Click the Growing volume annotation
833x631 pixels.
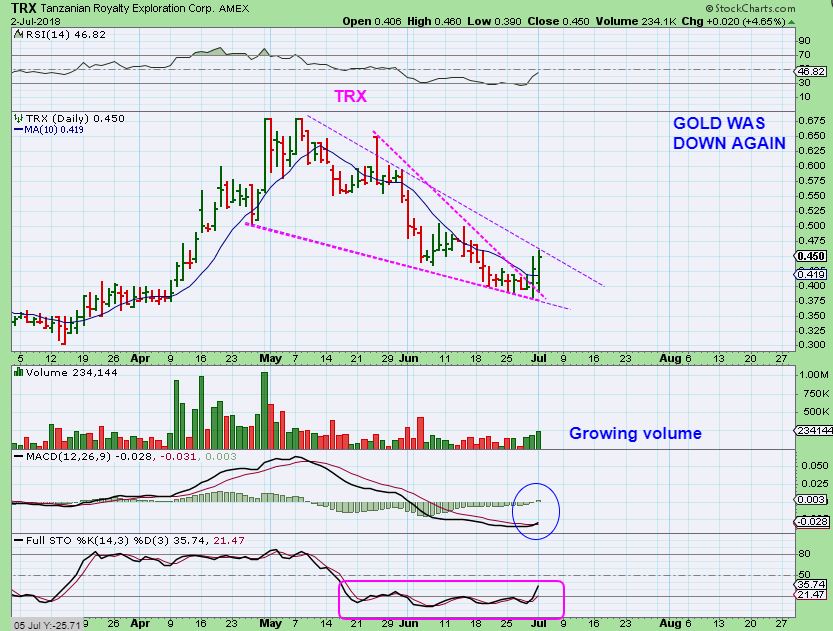635,433
